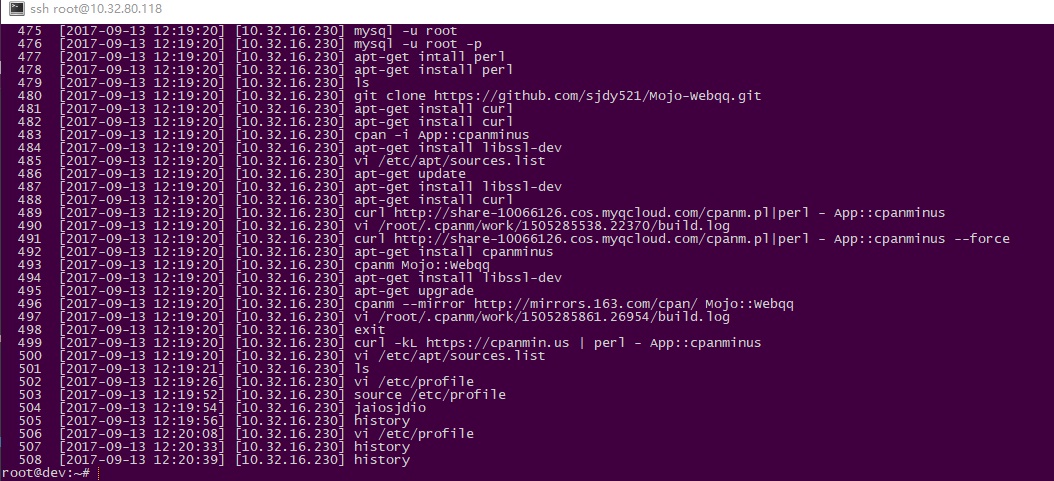Place cursor after the root@dev:~# prompt
Screen dimensions: 1054x481
click(98, 472)
